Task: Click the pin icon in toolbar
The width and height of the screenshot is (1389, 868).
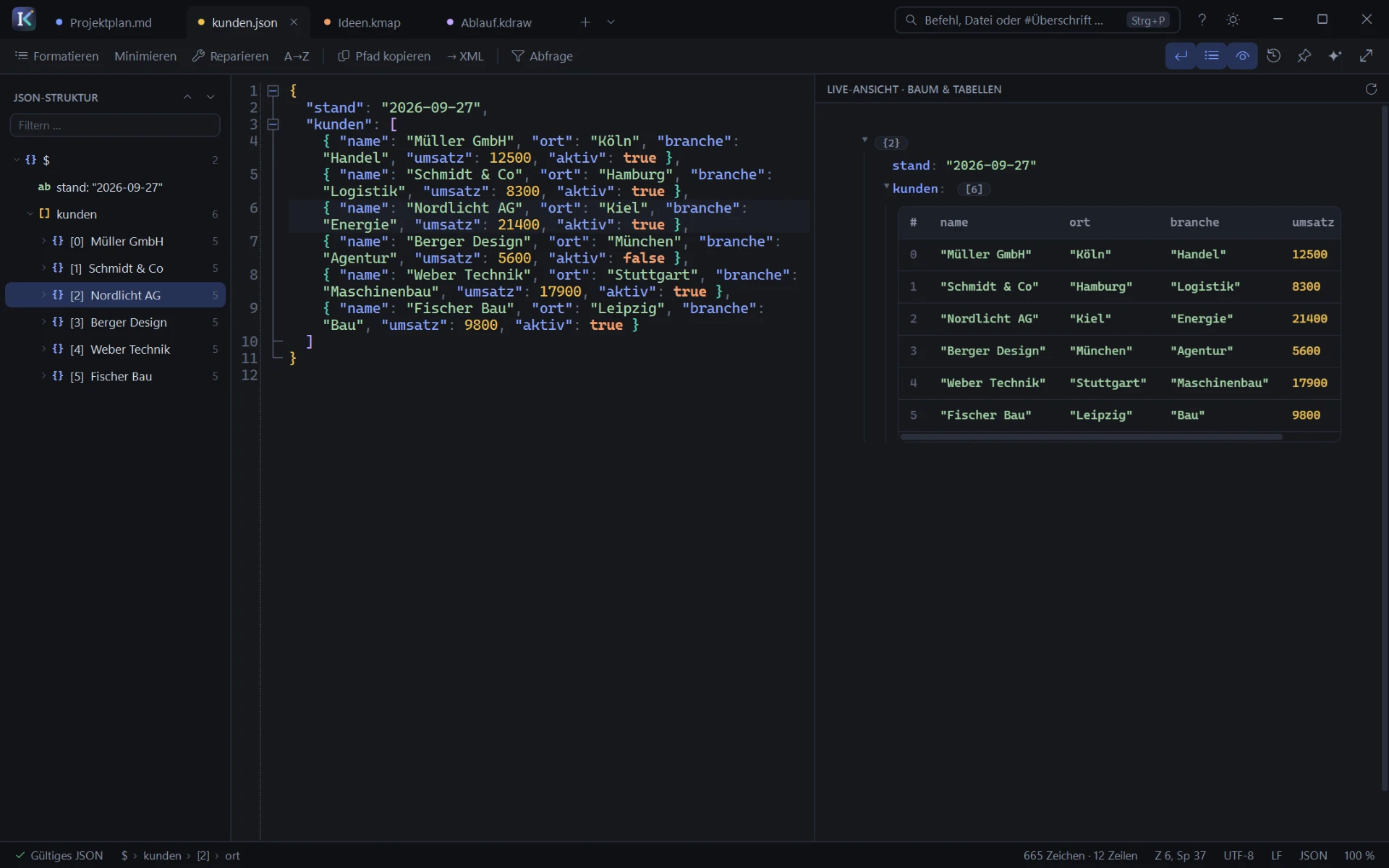Action: click(1304, 56)
